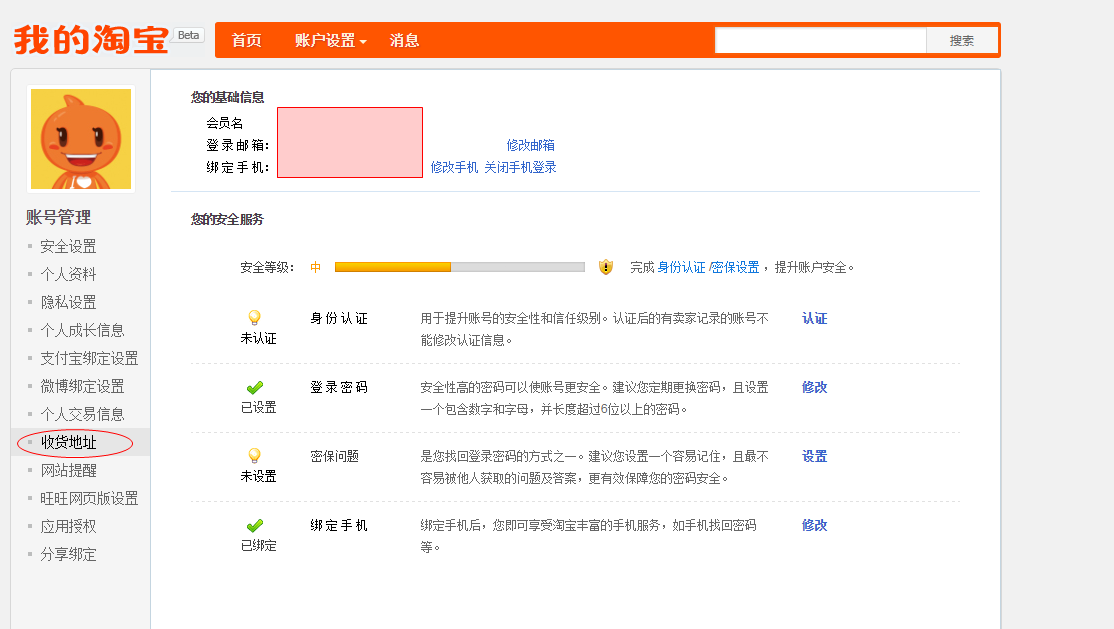
Task: Open 旺旺网页版设置 in sidebar
Action: [x=90, y=498]
